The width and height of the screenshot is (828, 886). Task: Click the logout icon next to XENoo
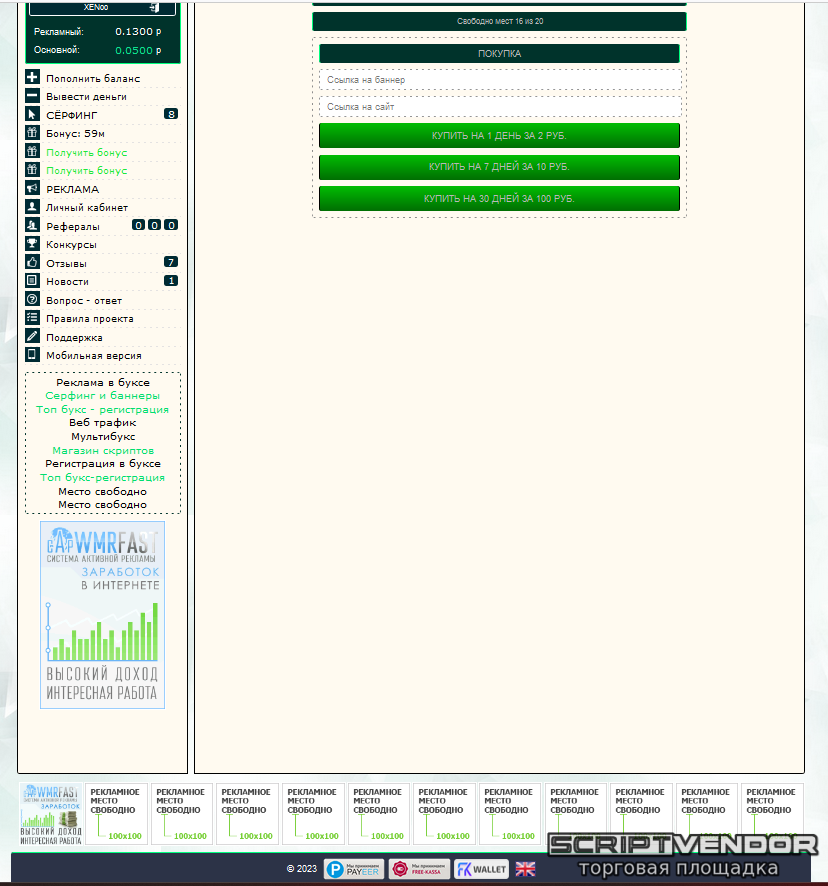(154, 7)
